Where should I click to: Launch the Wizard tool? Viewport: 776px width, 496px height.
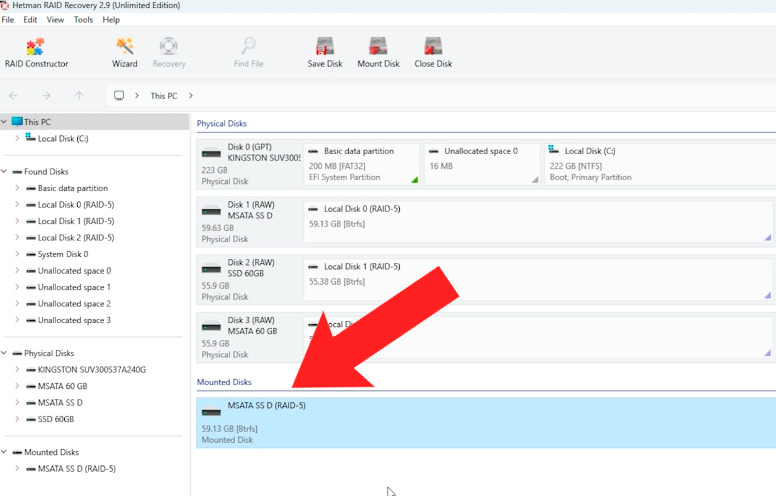coord(125,53)
